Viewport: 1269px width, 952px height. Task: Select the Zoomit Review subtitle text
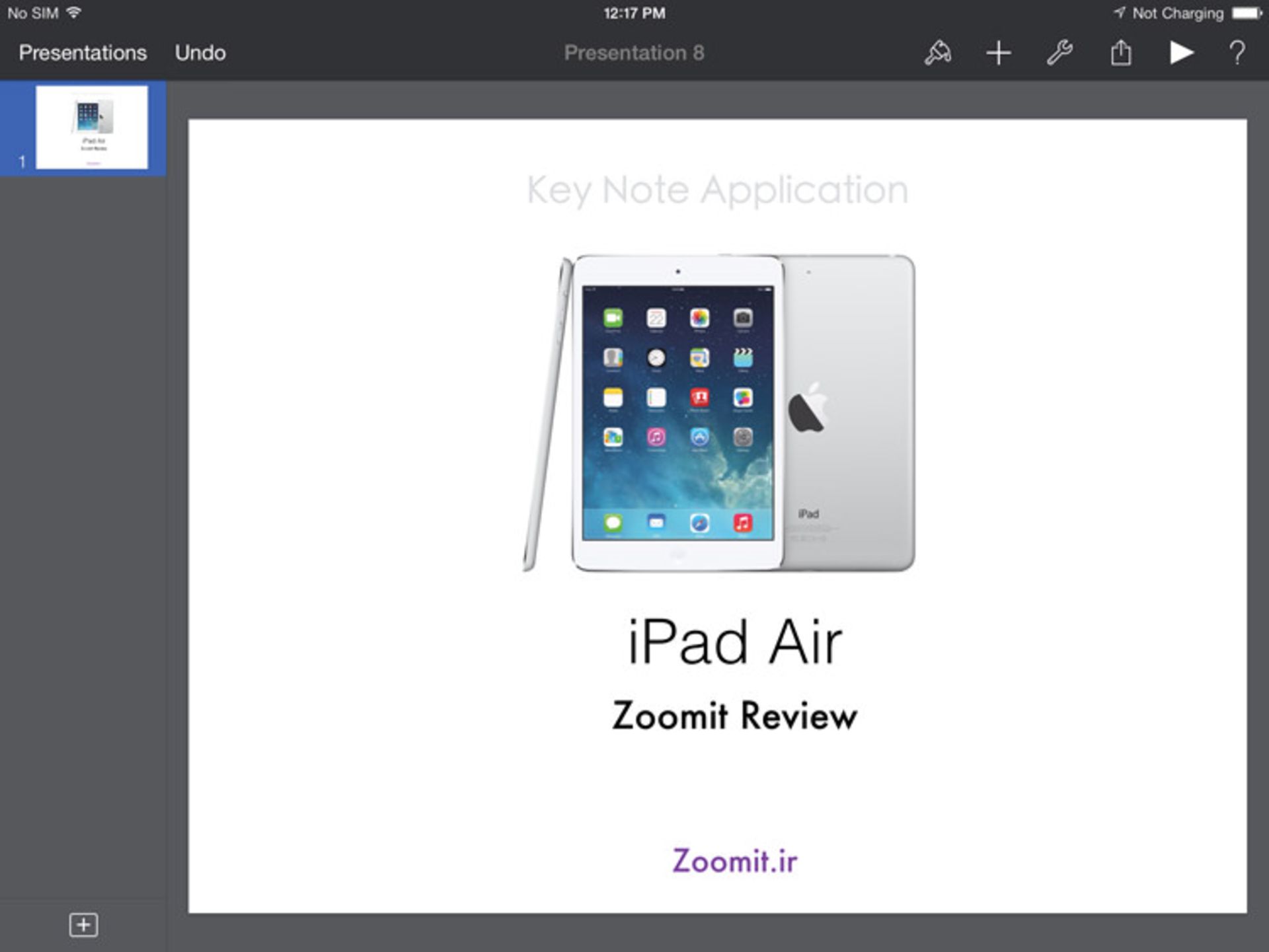click(x=734, y=716)
